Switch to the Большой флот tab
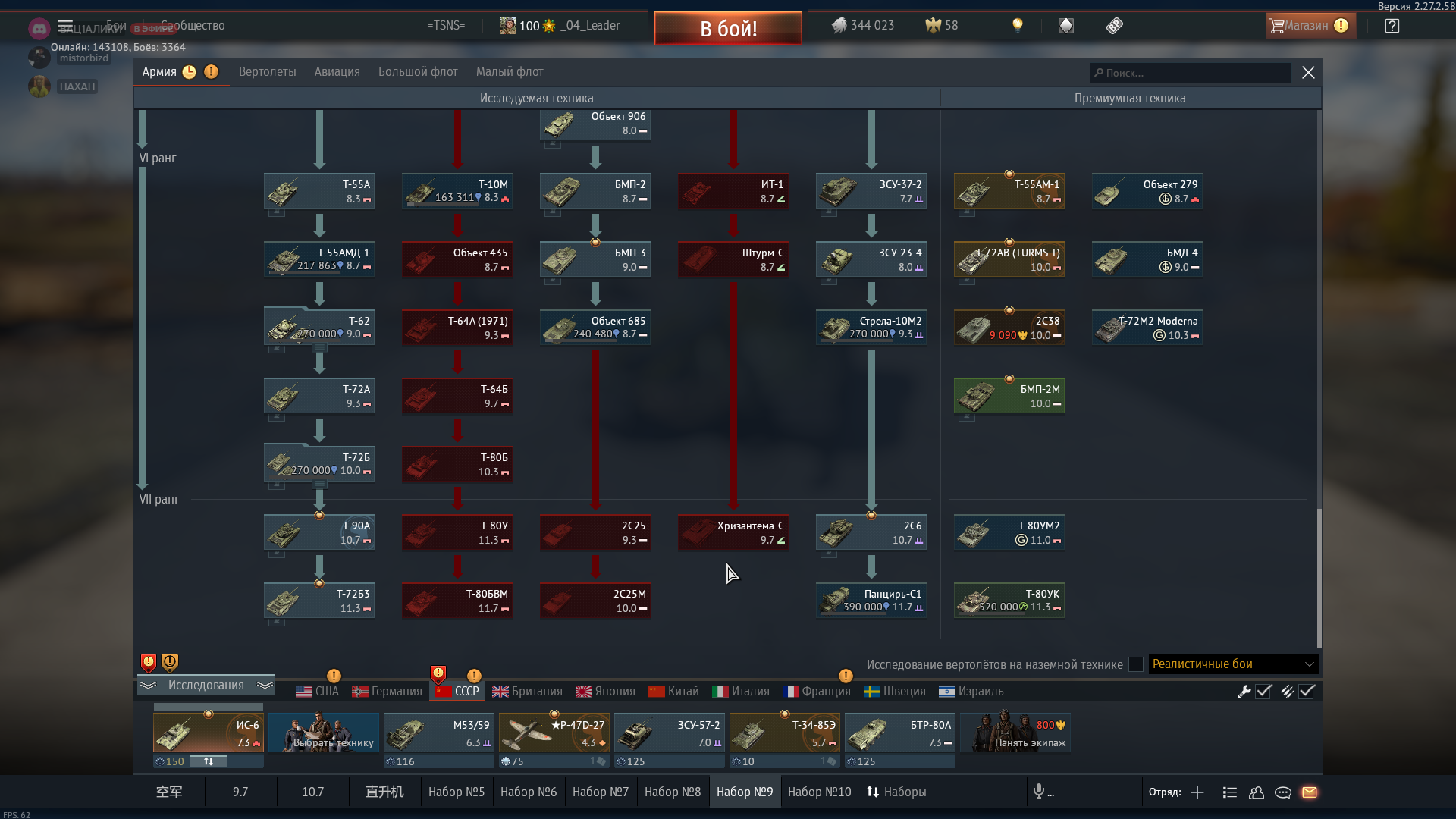Screen dimensions: 1456x819 coord(418,72)
